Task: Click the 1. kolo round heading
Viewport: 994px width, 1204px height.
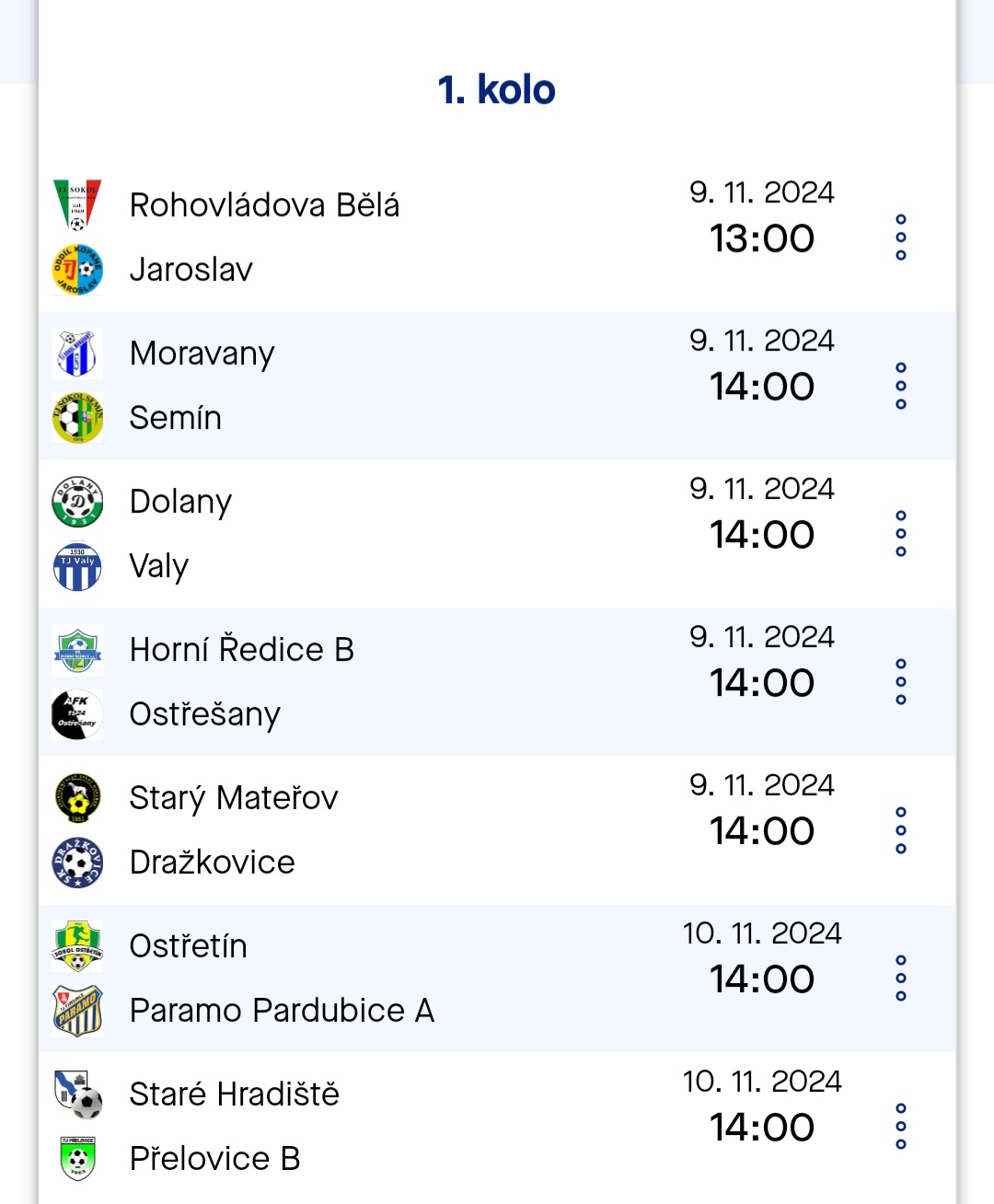Action: point(497,90)
